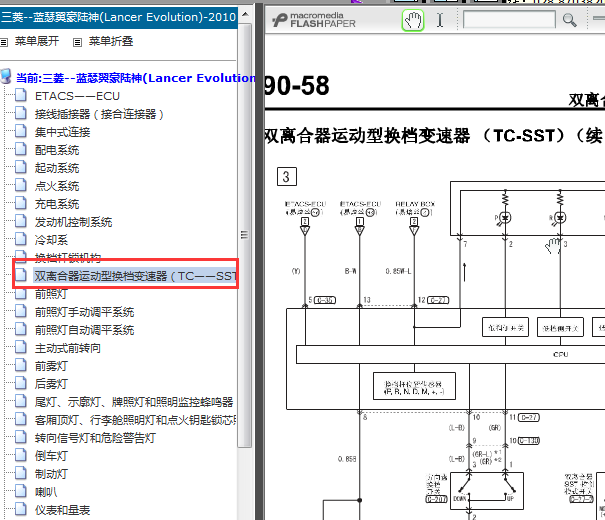Click the document icon beside 充电系统
605x520 pixels.
(x=21, y=203)
